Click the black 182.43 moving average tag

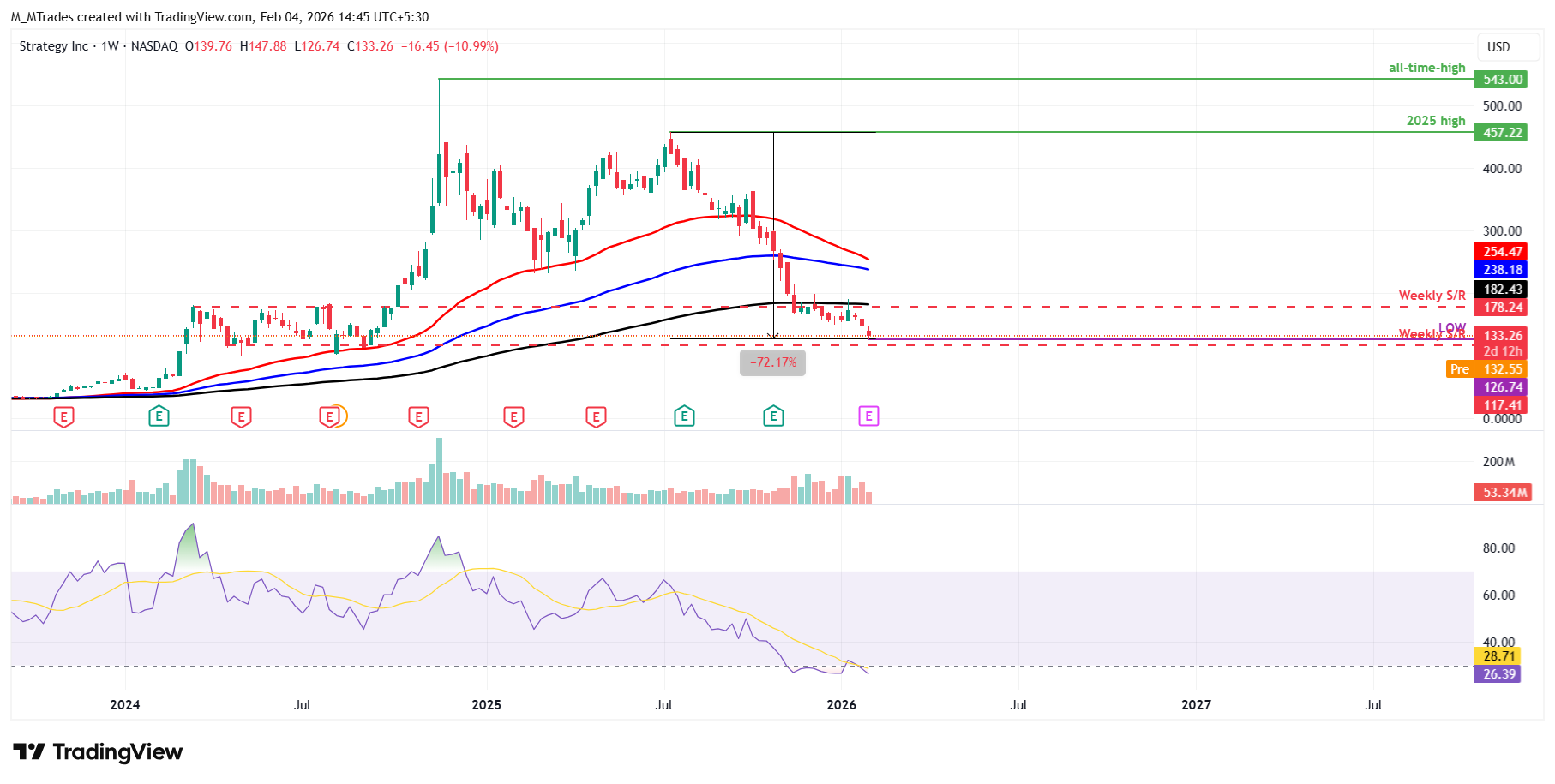pos(1501,290)
